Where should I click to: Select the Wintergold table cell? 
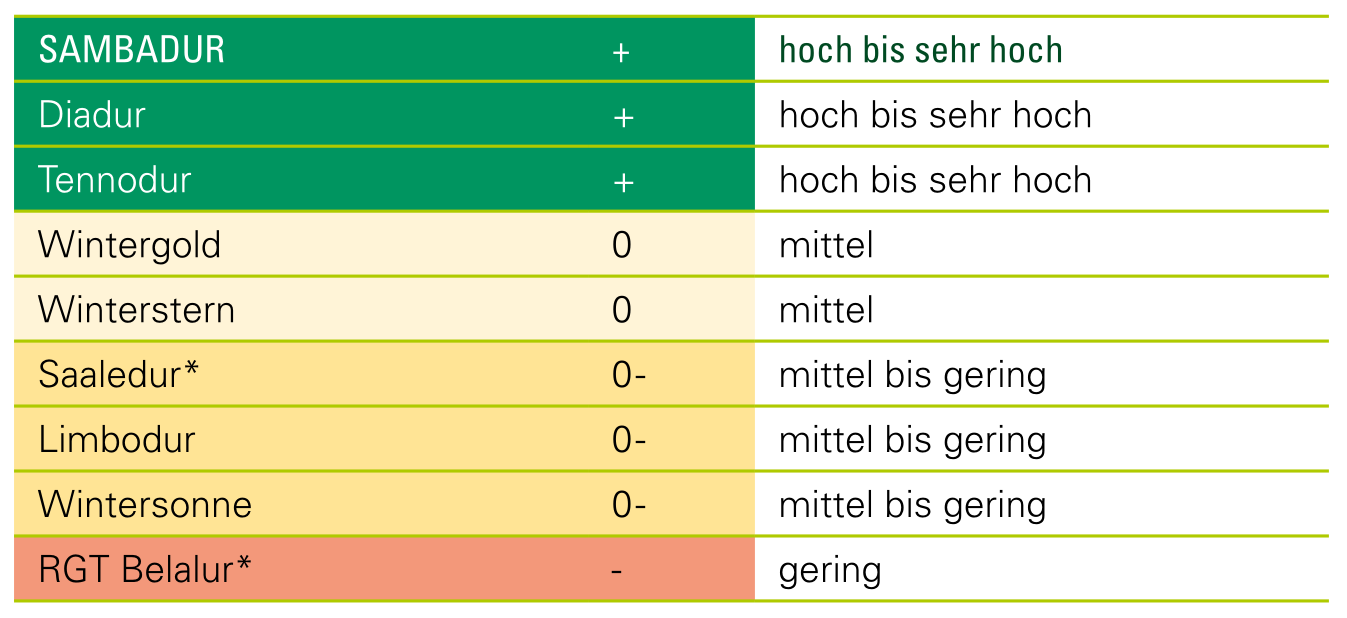[129, 245]
